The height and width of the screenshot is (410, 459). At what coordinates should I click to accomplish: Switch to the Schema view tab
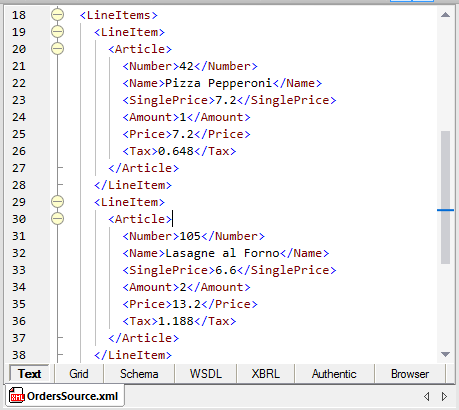tap(139, 374)
